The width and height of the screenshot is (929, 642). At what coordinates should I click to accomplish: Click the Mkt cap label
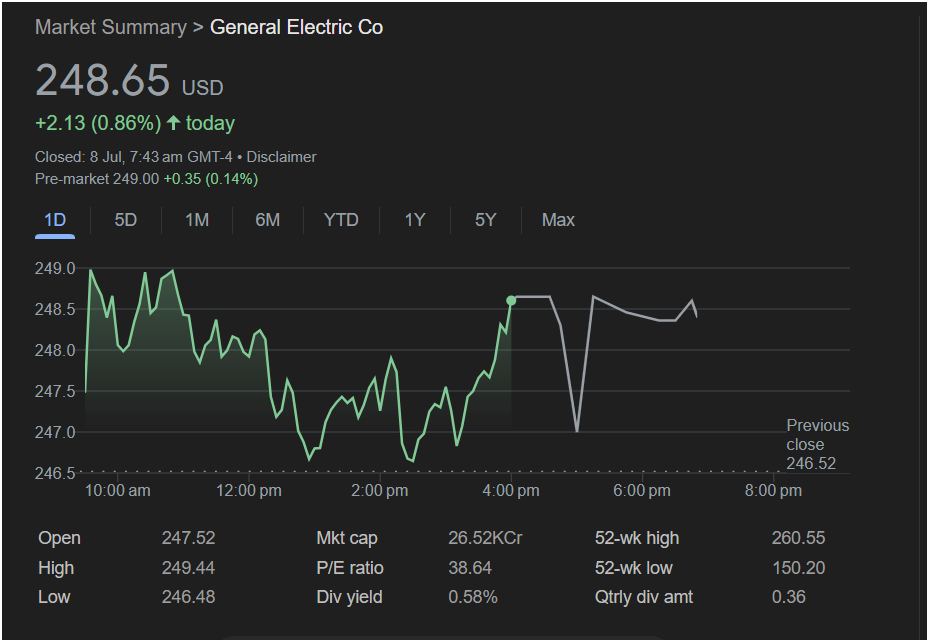(x=347, y=538)
